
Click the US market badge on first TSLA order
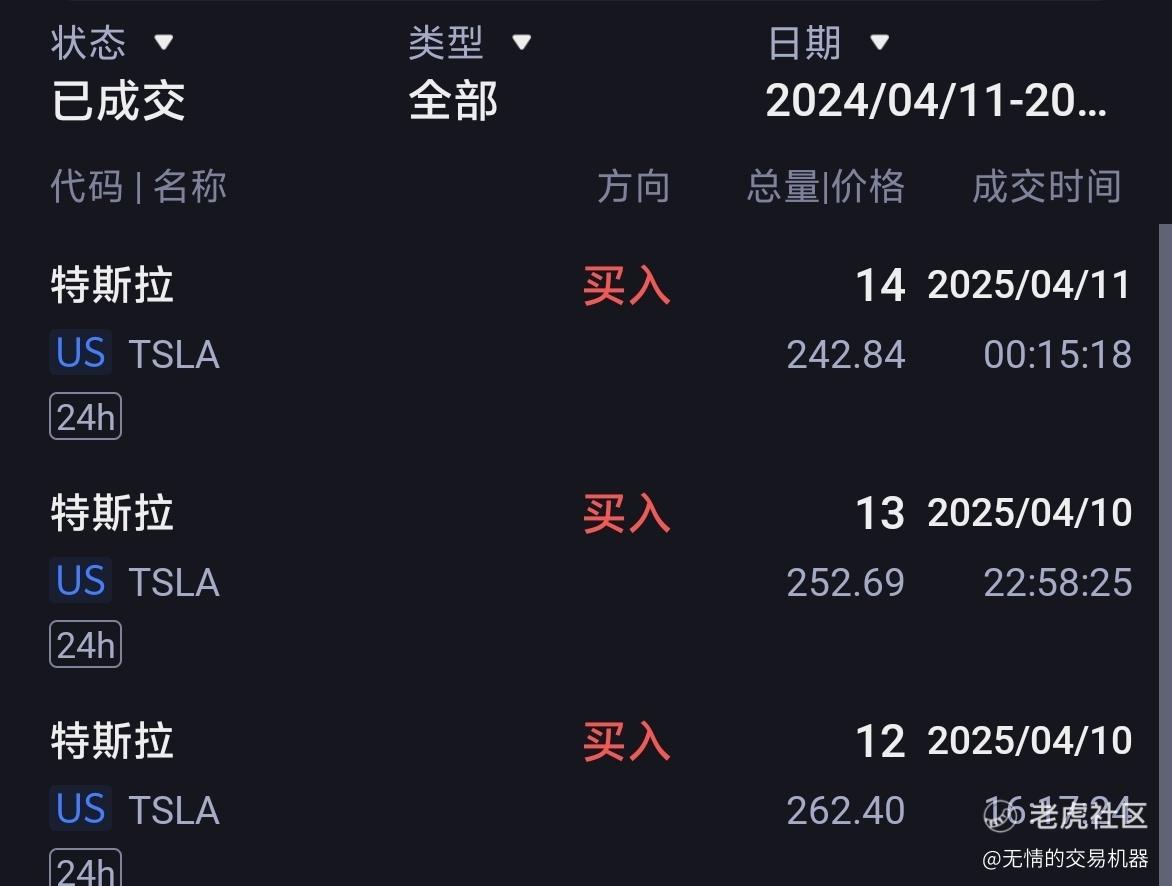[x=81, y=352]
